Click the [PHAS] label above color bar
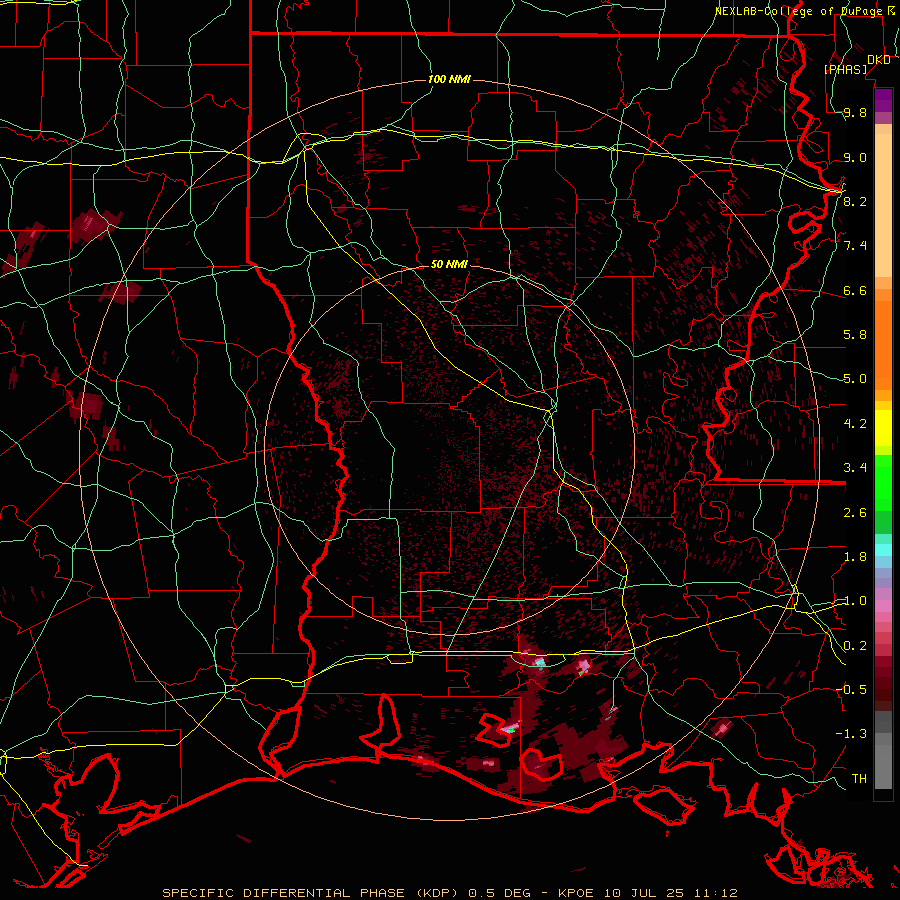Screen dimensions: 900x900 tap(845, 70)
